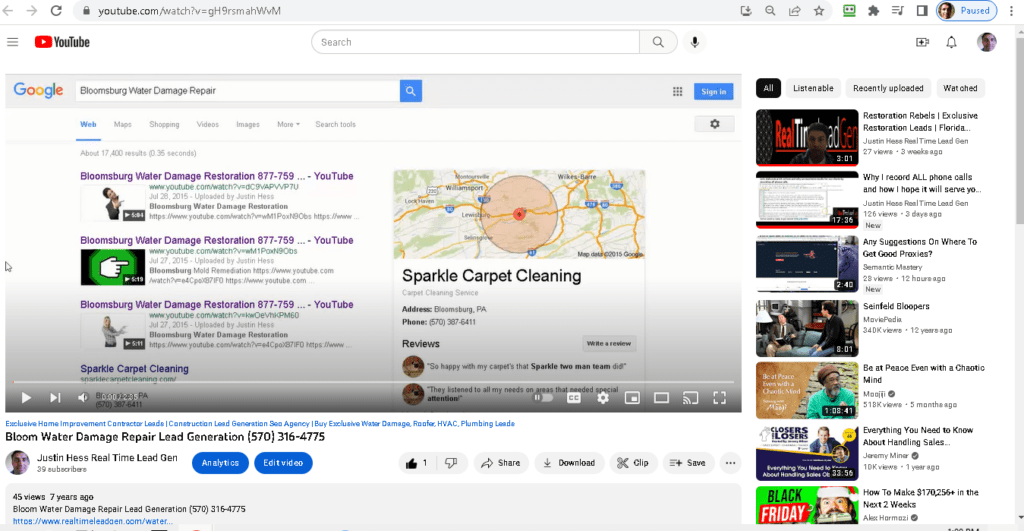Play the video
The width and height of the screenshot is (1024, 531).
[26, 397]
